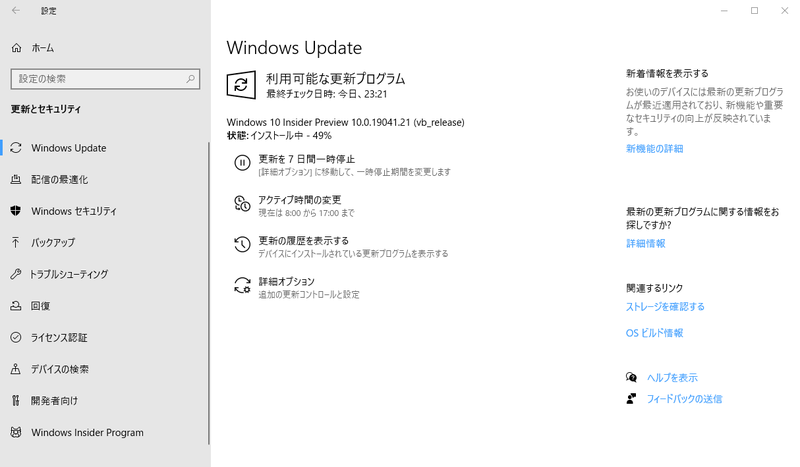
Task: Open ストレージを確認する link
Action: [x=665, y=307]
